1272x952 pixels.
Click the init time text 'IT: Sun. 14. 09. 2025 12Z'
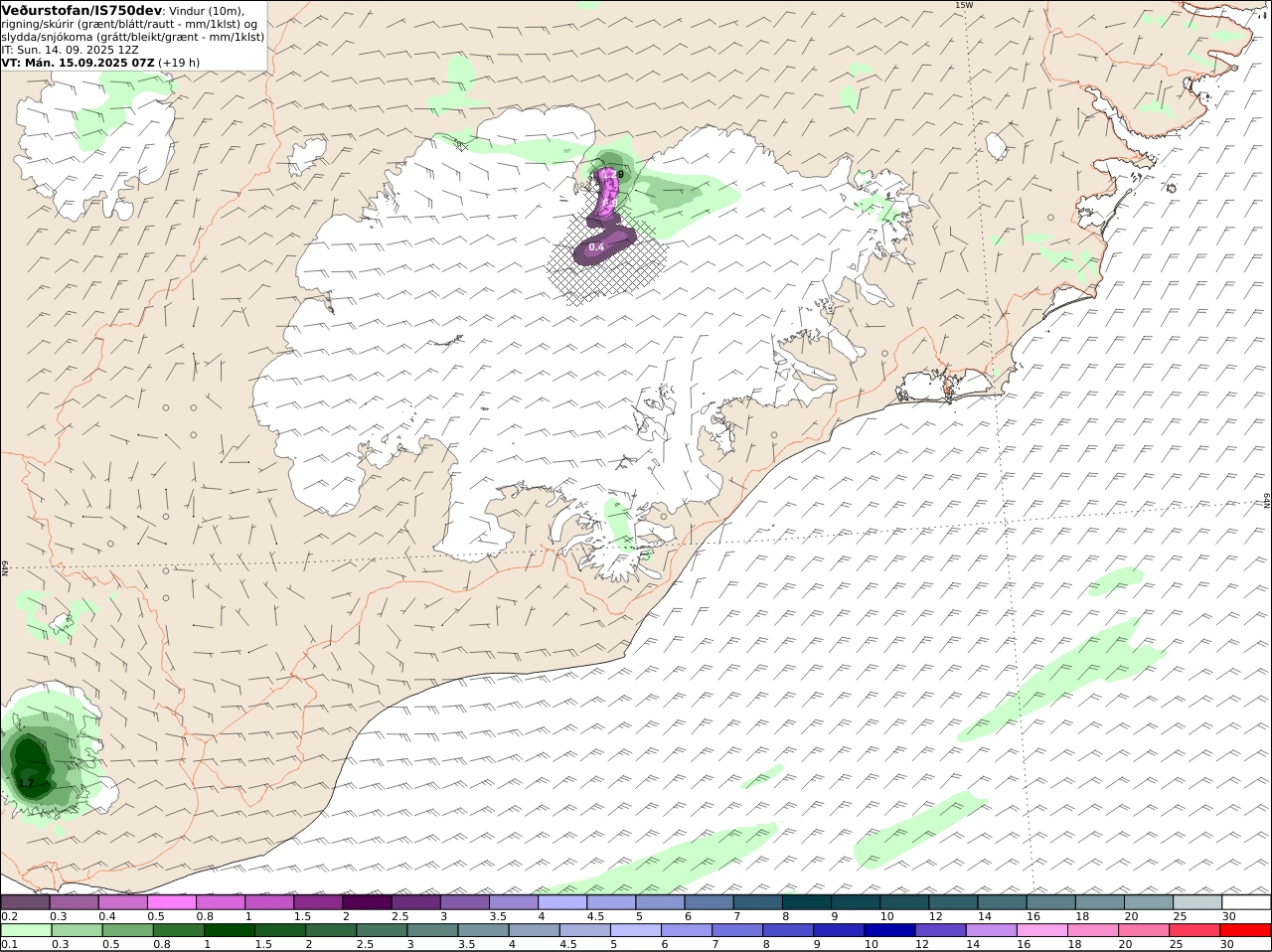[x=70, y=49]
